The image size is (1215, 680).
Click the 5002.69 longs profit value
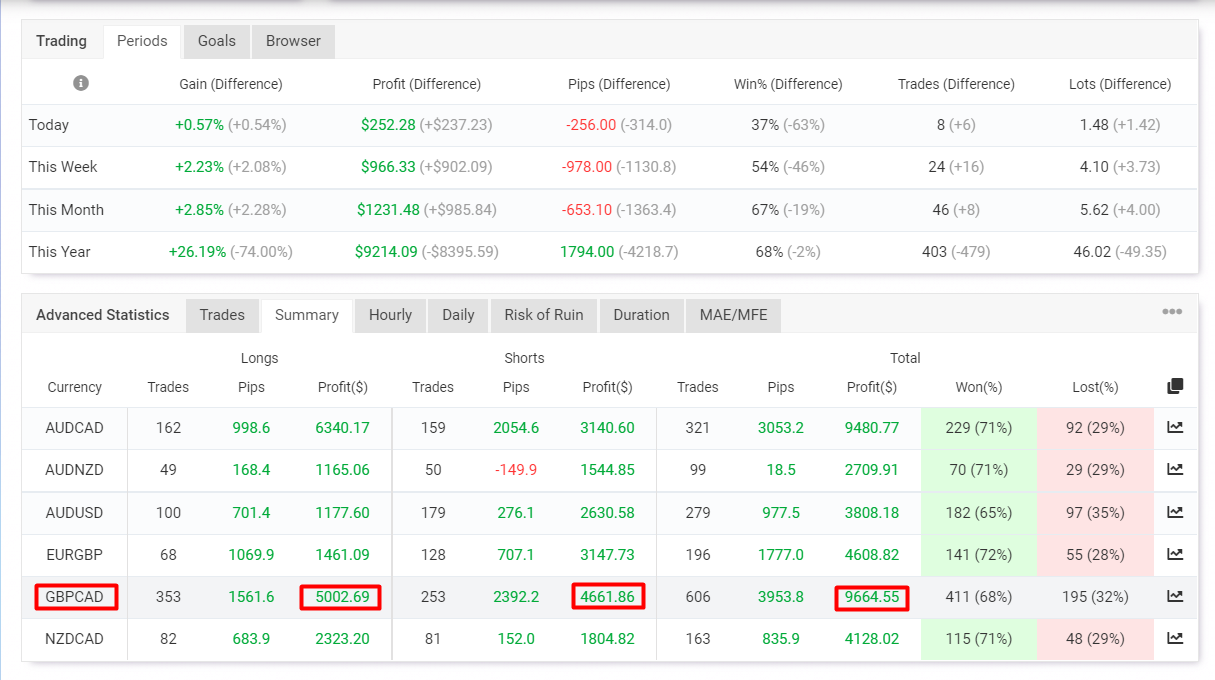tap(343, 597)
